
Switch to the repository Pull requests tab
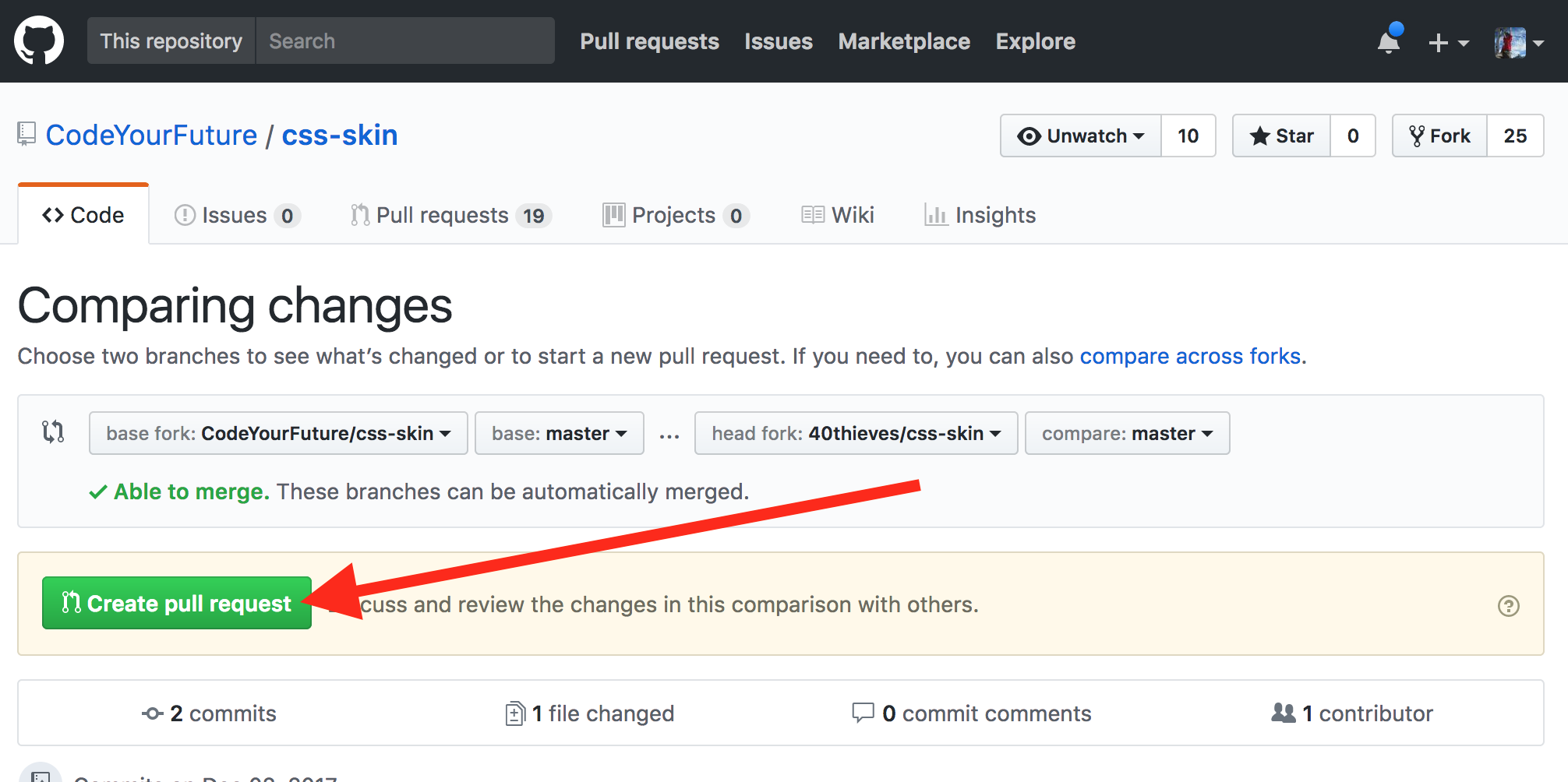pos(451,215)
